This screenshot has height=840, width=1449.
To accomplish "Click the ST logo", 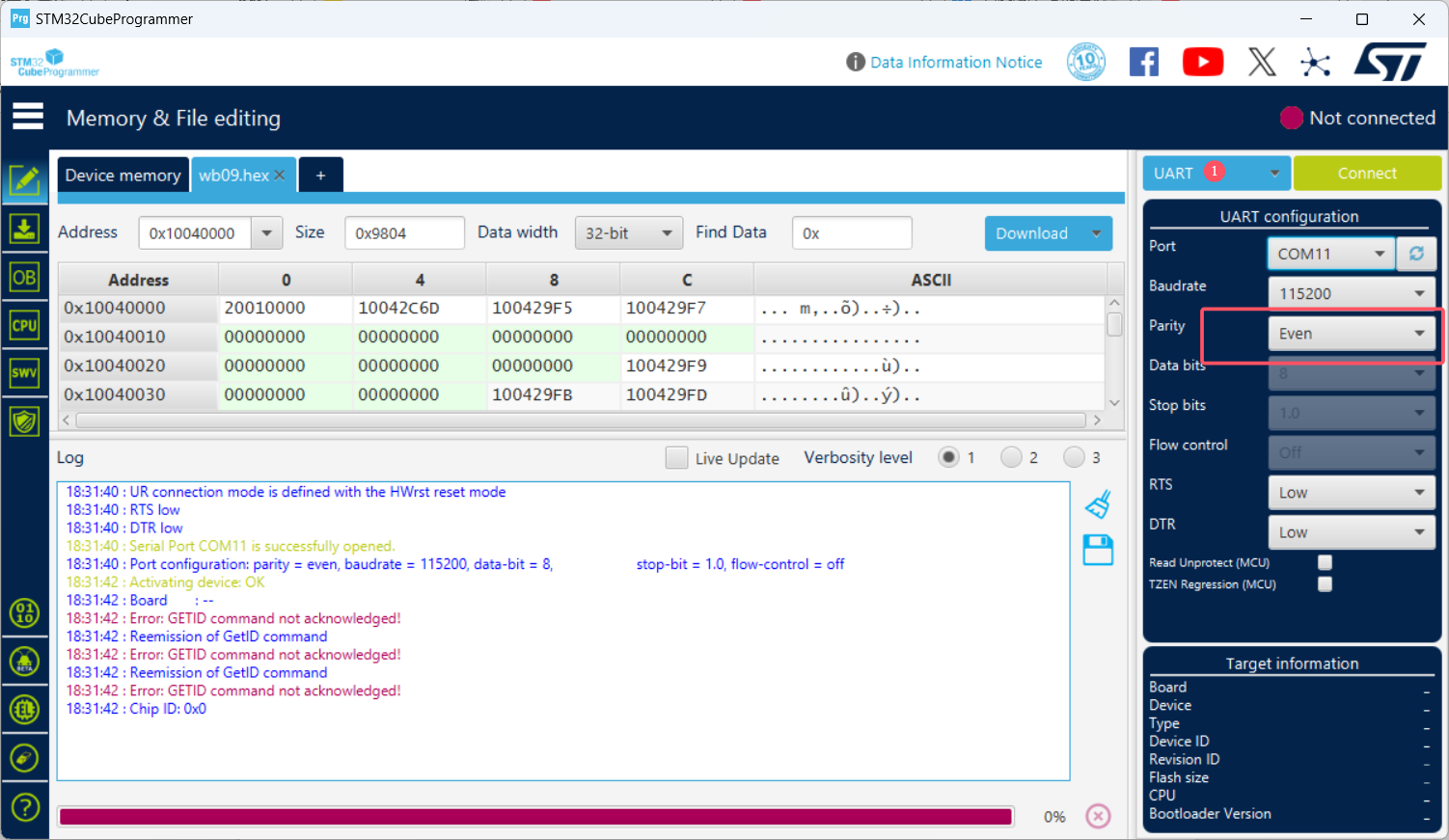I will coord(1390,62).
